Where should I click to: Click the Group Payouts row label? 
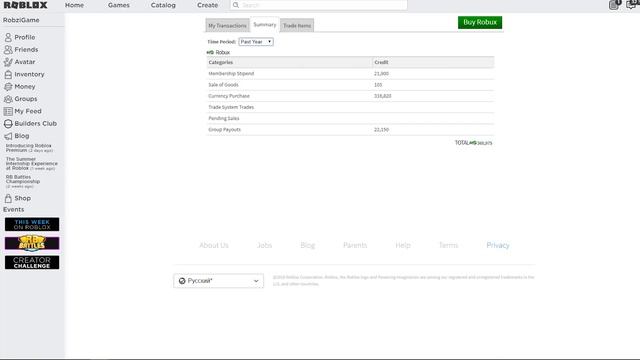click(x=224, y=129)
